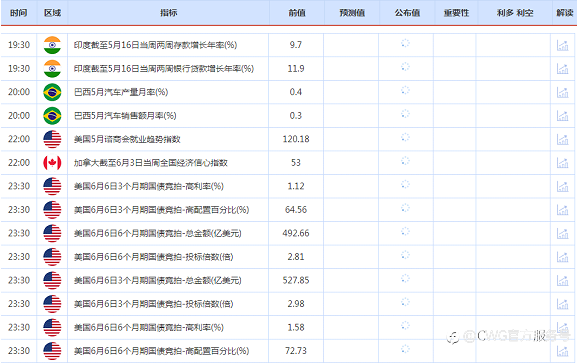Screen dimensions: 578x364
Task: Click India flag in bank loan growth row
Action: tap(52, 69)
